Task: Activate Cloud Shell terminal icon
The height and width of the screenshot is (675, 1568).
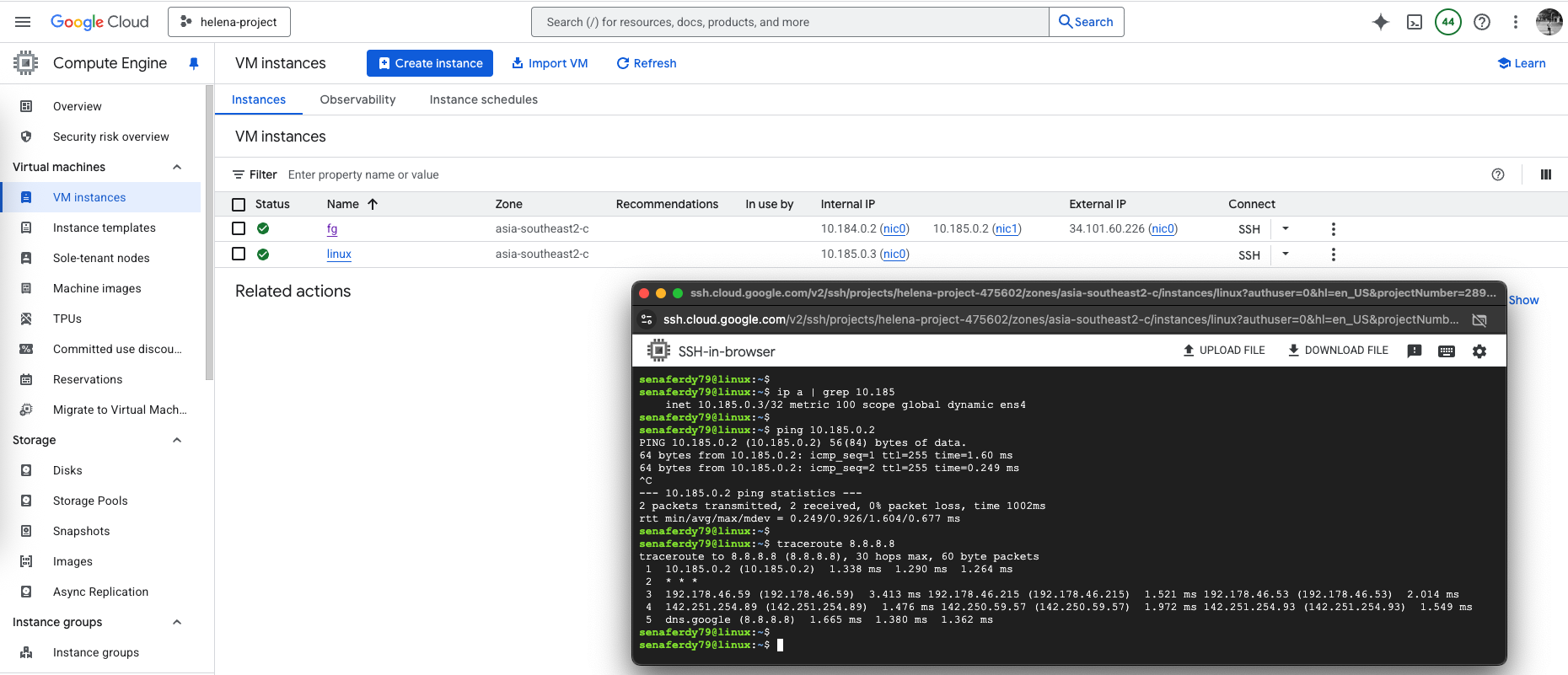Action: tap(1415, 22)
